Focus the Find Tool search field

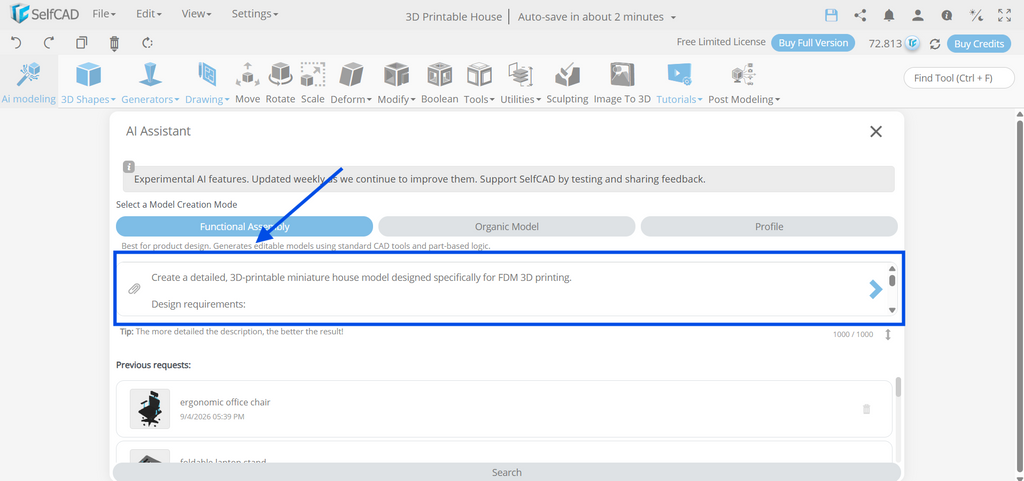(959, 78)
